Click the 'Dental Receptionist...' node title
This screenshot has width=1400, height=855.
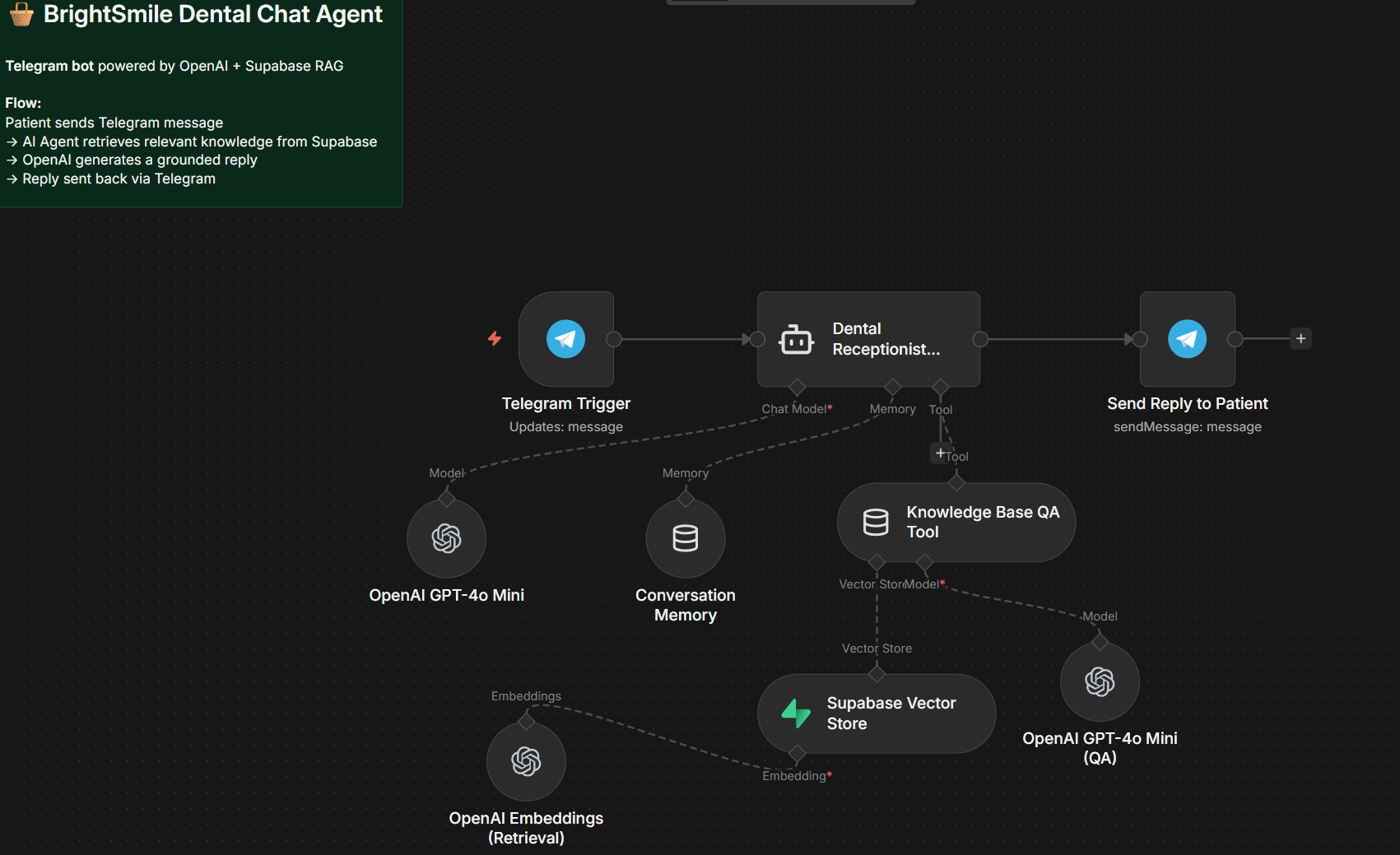click(x=886, y=339)
